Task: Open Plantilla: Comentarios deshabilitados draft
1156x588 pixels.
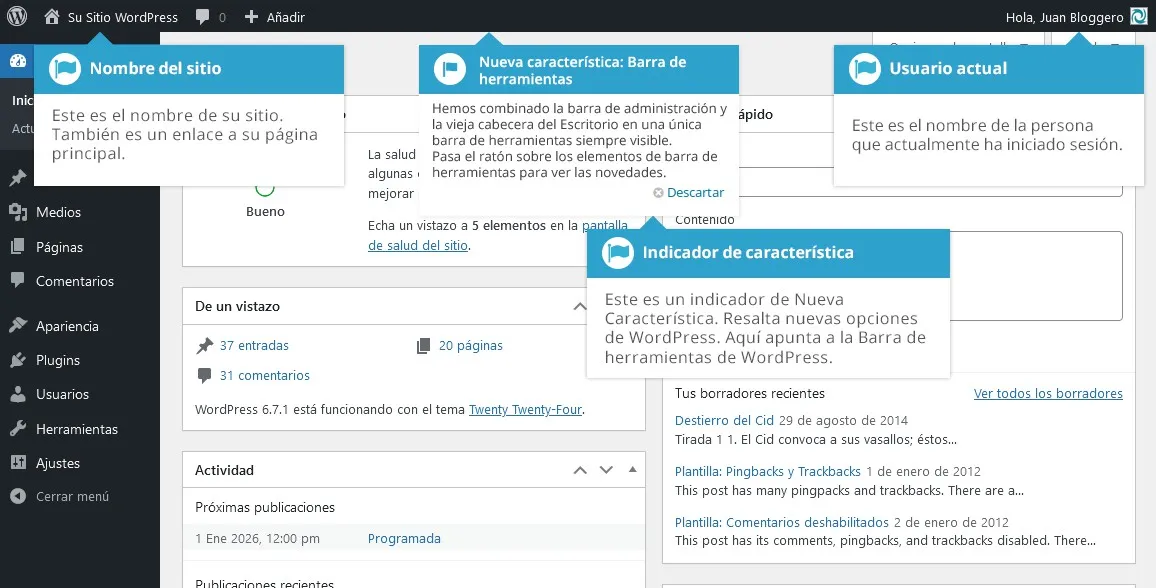Action: (781, 522)
